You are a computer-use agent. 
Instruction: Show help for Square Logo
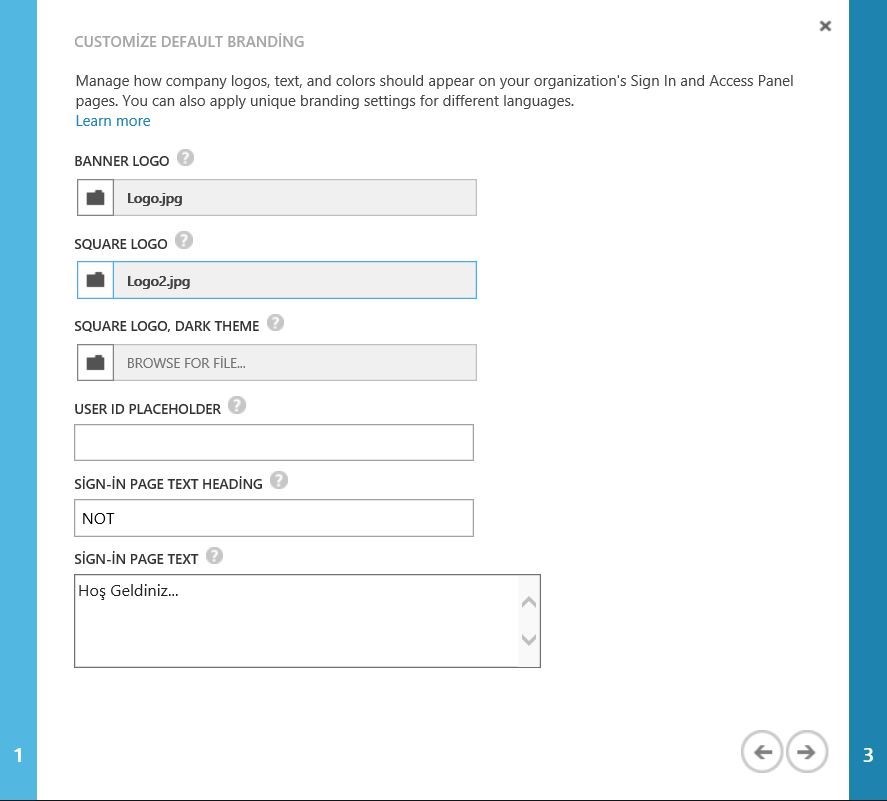click(x=183, y=241)
